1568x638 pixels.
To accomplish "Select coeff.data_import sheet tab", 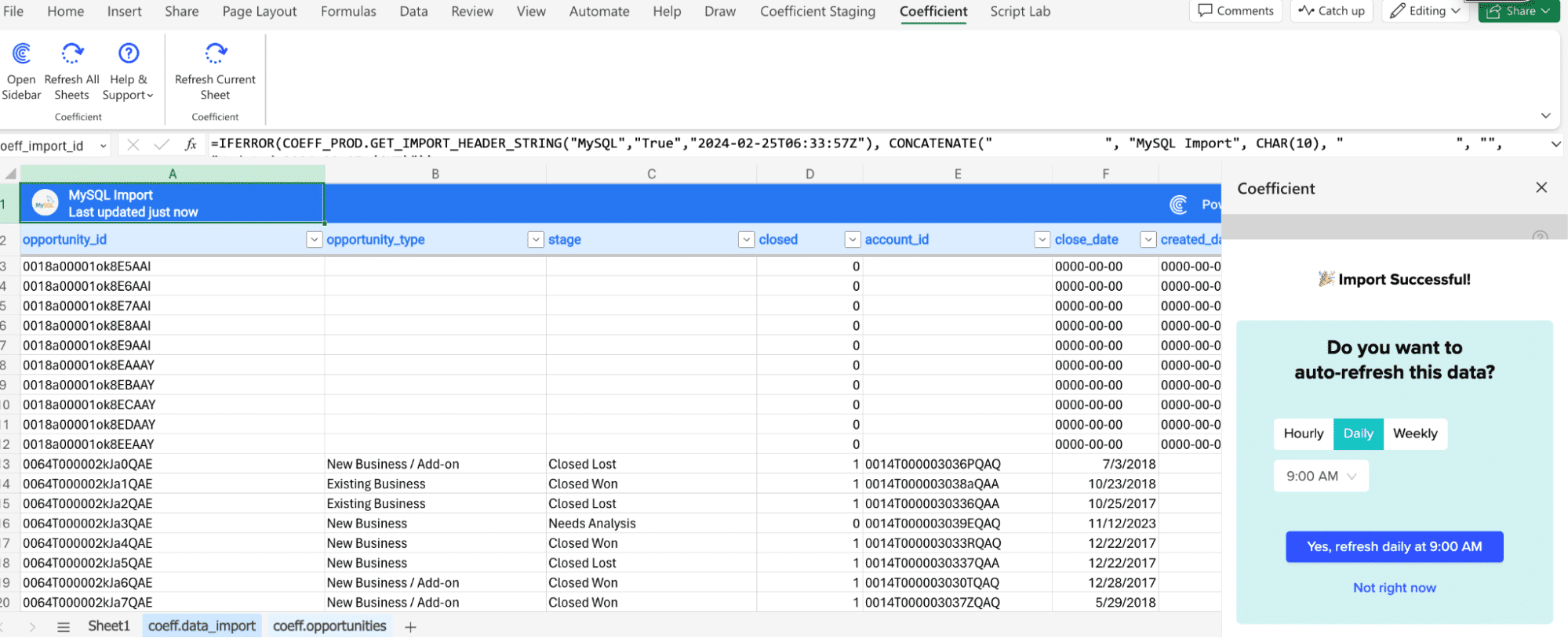I will pos(202,625).
